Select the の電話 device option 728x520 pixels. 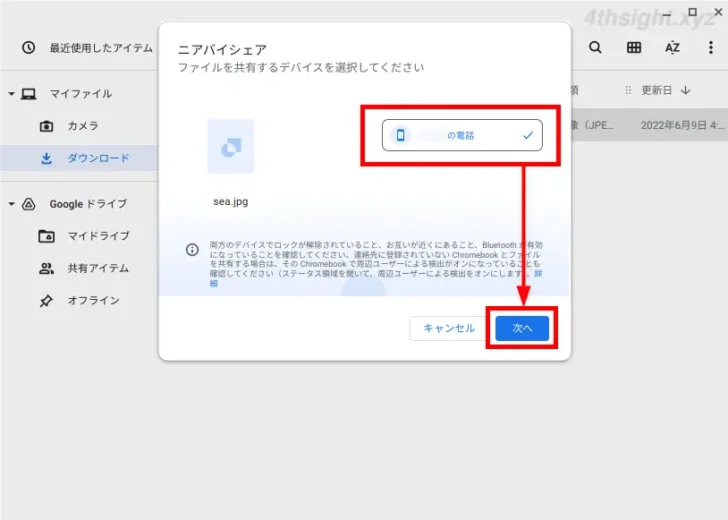click(x=462, y=135)
